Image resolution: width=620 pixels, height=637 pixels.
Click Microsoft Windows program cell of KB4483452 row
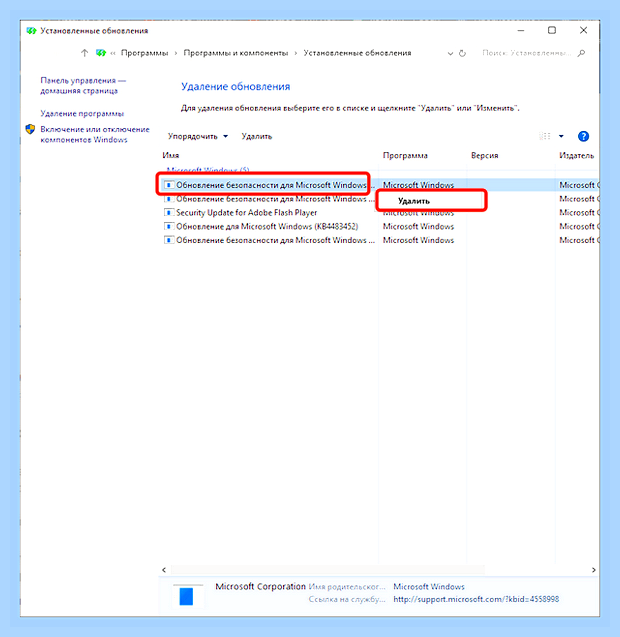[x=418, y=226]
